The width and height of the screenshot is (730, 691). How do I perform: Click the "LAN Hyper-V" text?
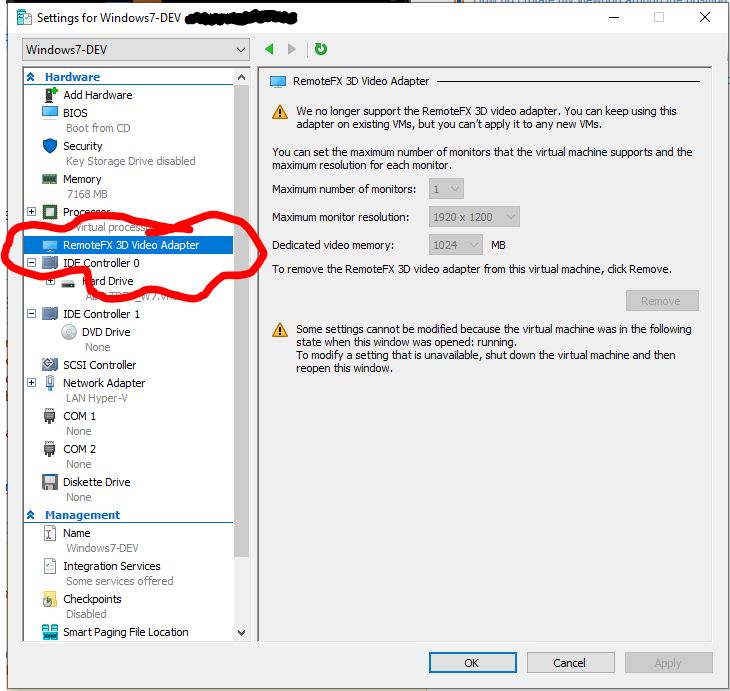click(x=96, y=398)
